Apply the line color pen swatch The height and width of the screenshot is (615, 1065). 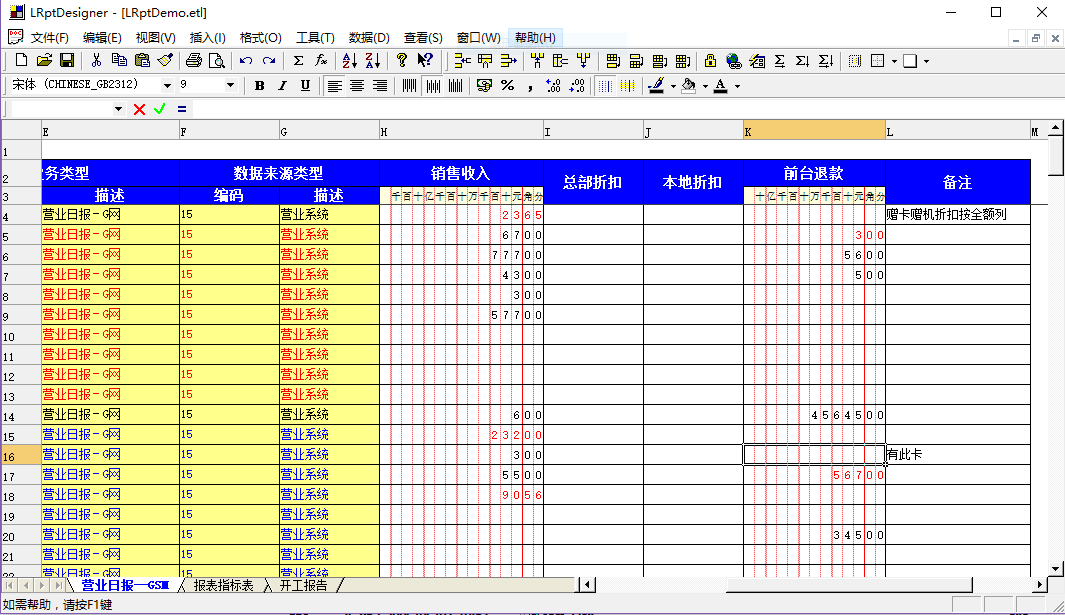[656, 86]
